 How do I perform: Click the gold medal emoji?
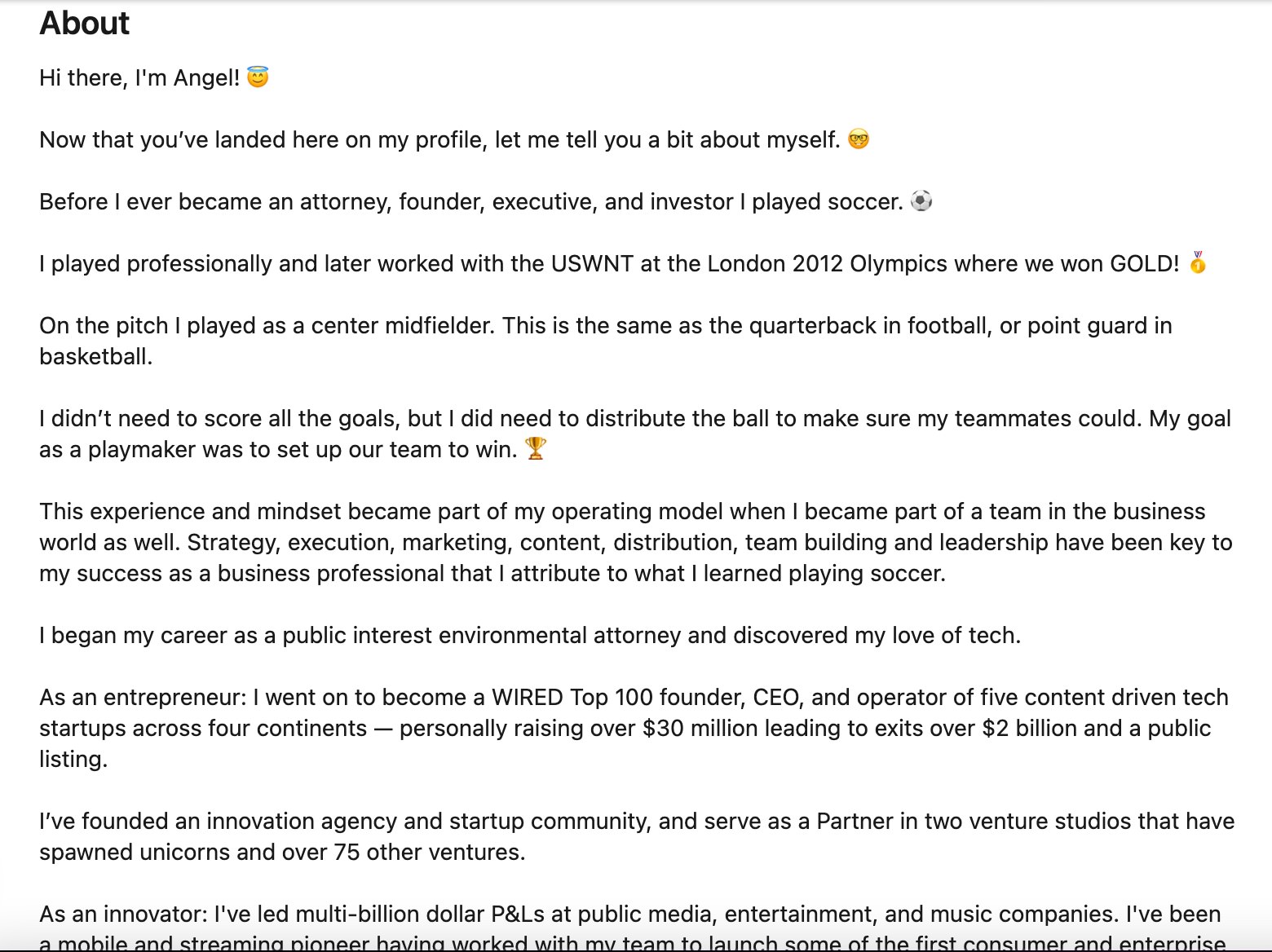1198,262
